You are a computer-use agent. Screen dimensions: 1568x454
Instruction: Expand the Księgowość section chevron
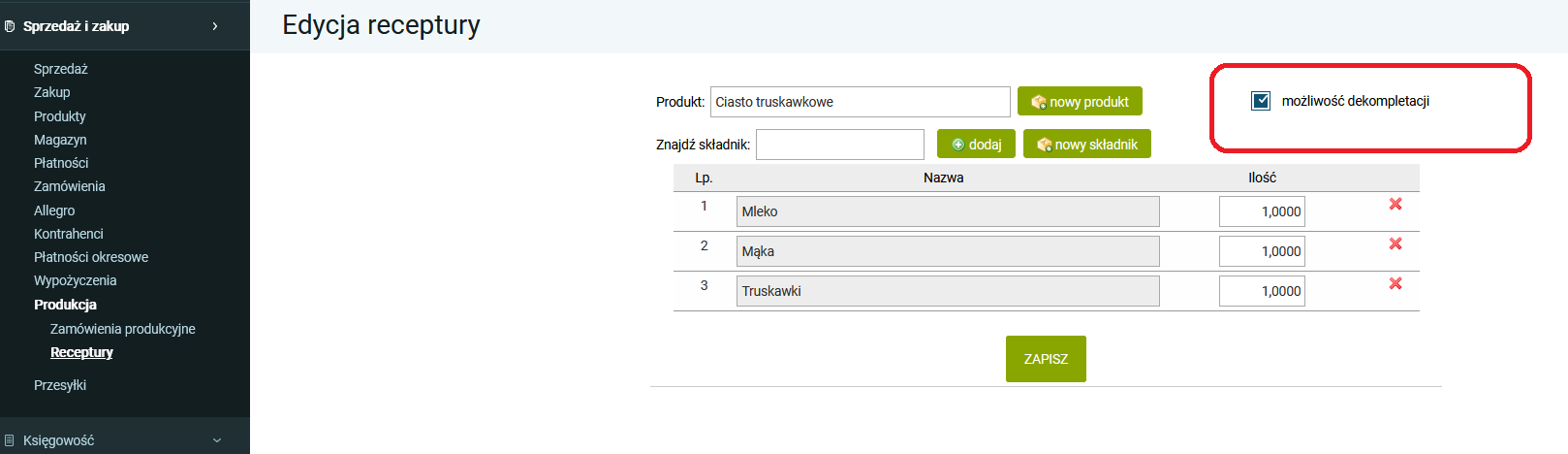[216, 440]
